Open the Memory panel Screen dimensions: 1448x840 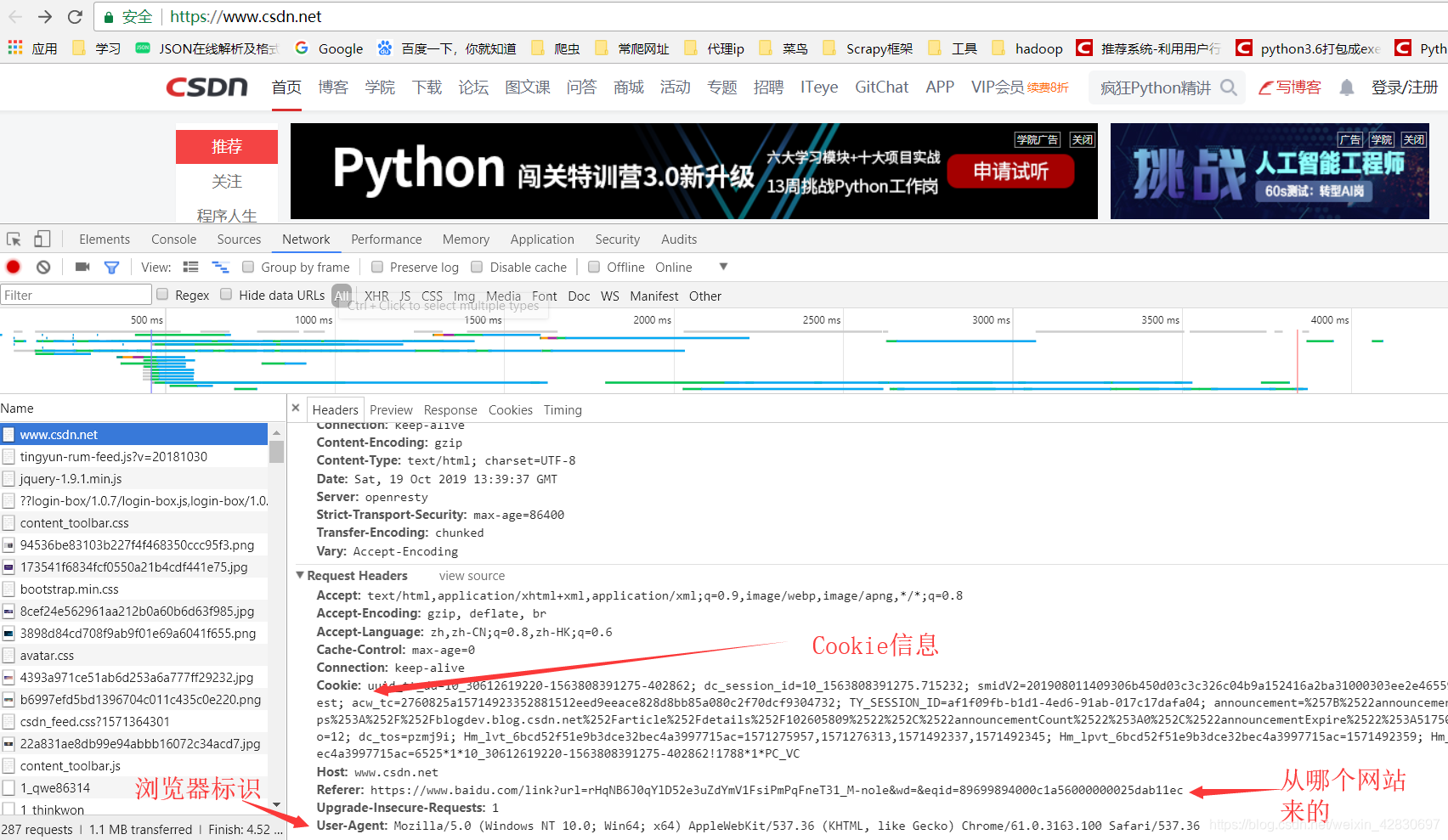[466, 240]
